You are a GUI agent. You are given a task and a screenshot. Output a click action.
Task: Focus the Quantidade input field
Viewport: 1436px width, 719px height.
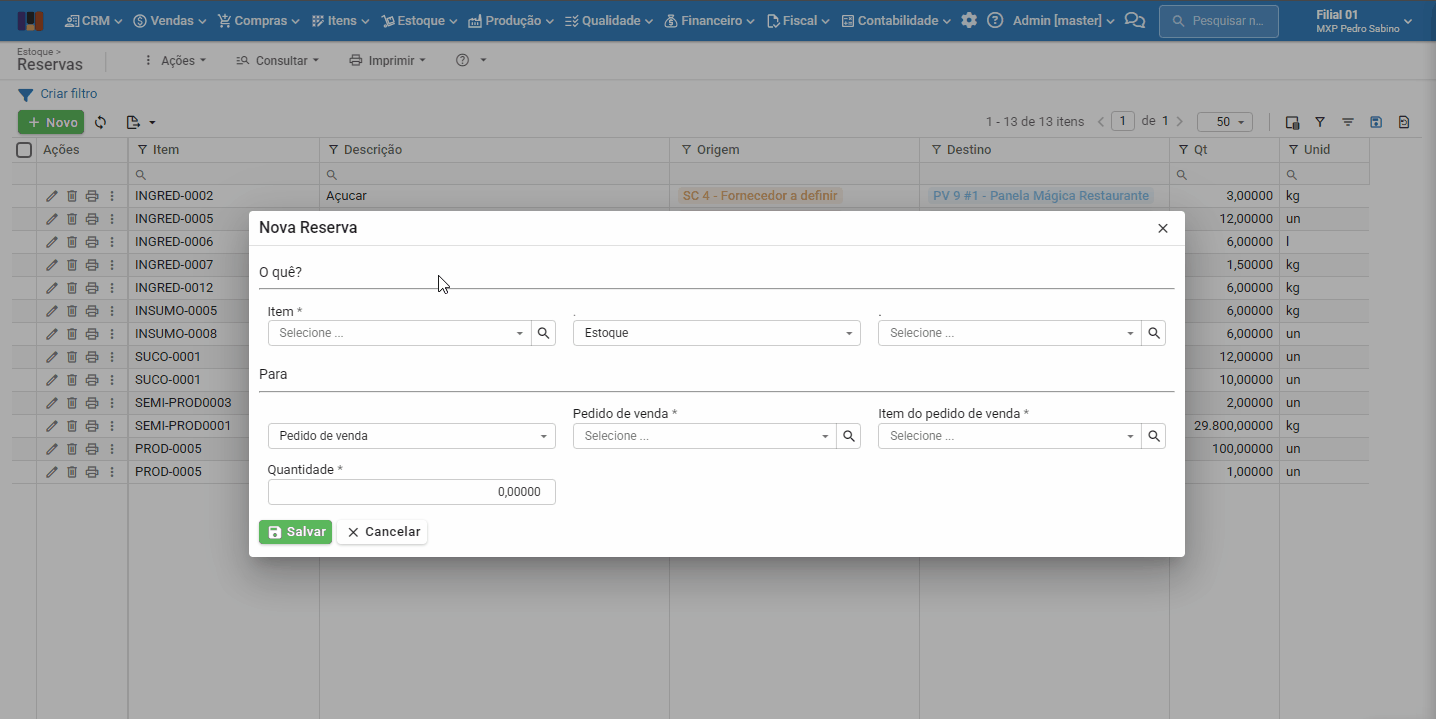tap(411, 492)
